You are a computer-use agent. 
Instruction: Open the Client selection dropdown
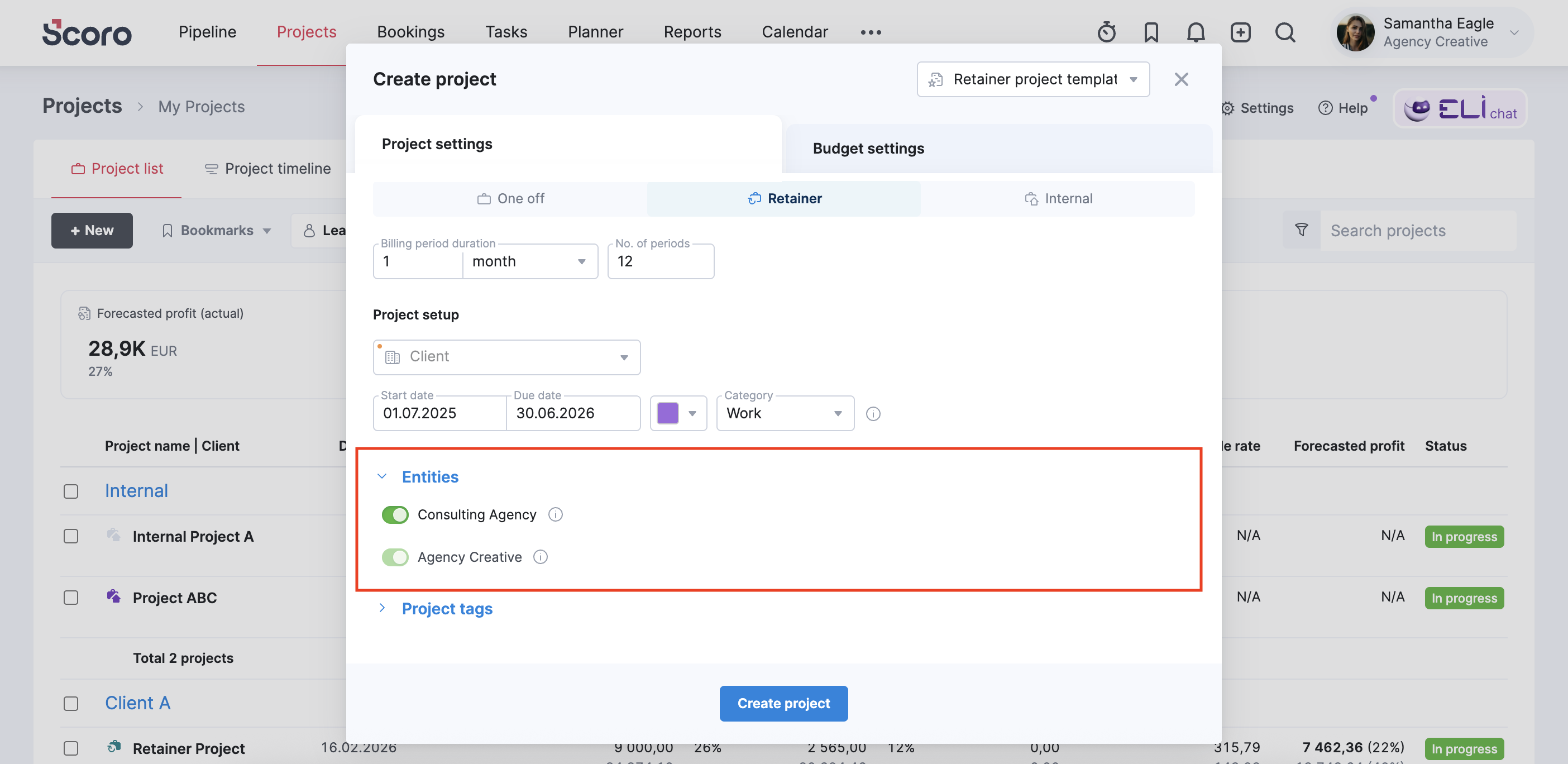(506, 357)
